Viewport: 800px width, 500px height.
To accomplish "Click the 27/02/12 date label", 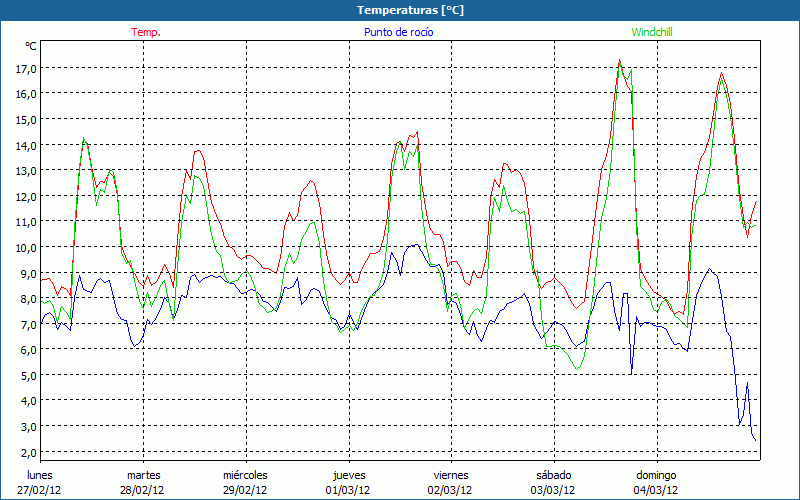I will (40, 490).
